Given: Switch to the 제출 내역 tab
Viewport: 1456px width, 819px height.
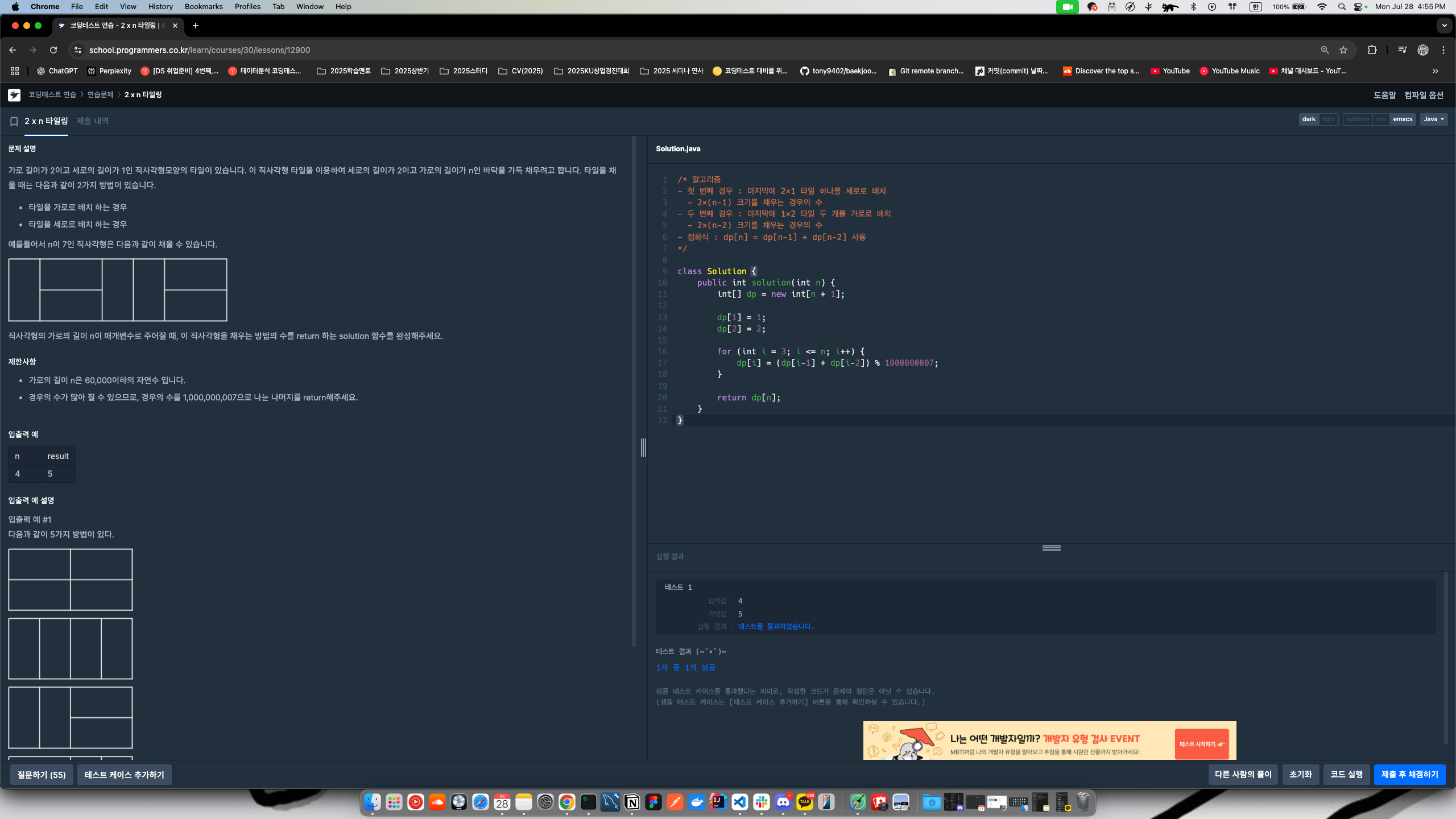Looking at the screenshot, I should click(93, 121).
